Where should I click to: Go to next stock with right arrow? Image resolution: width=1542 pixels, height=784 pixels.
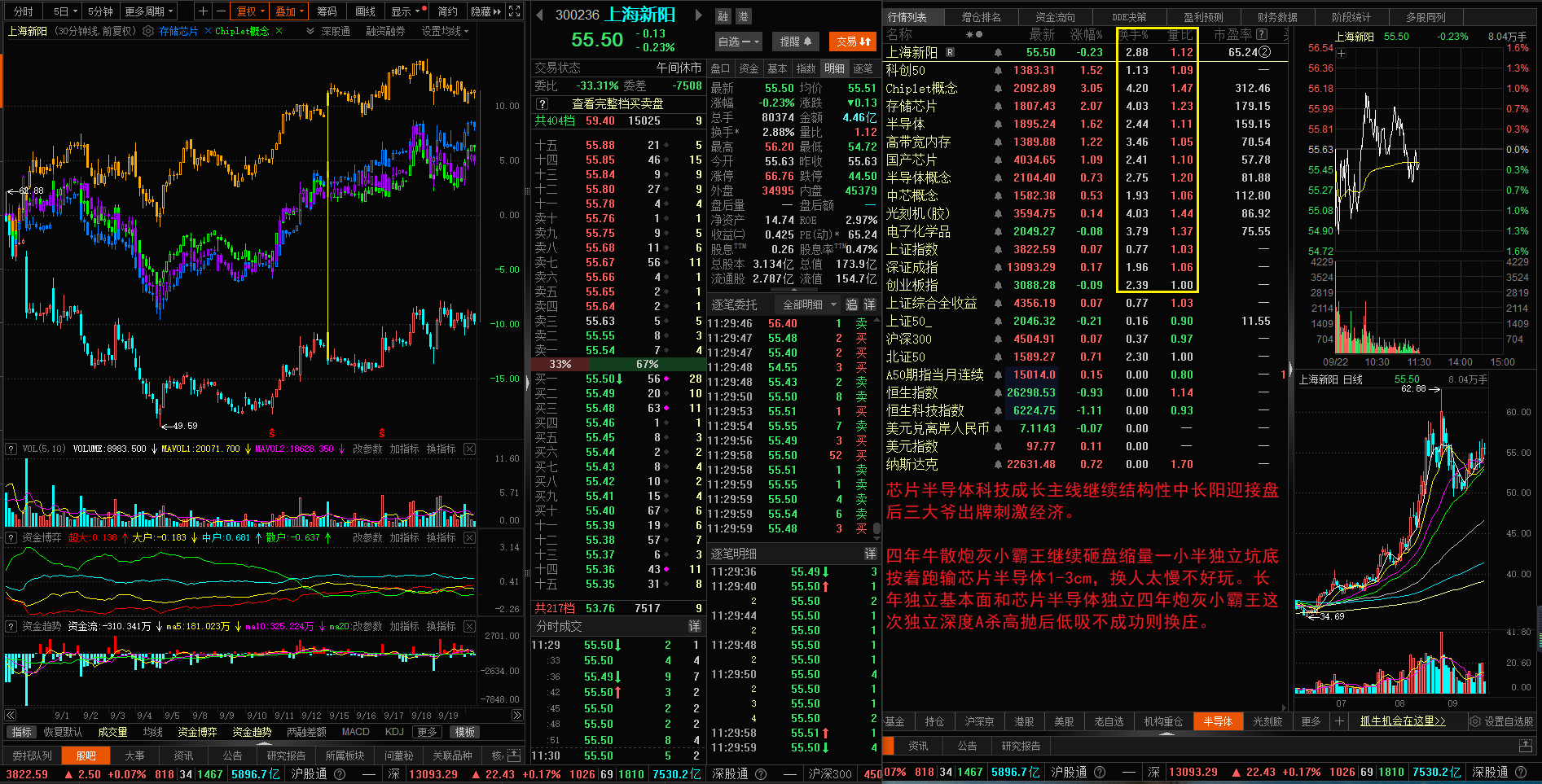699,15
